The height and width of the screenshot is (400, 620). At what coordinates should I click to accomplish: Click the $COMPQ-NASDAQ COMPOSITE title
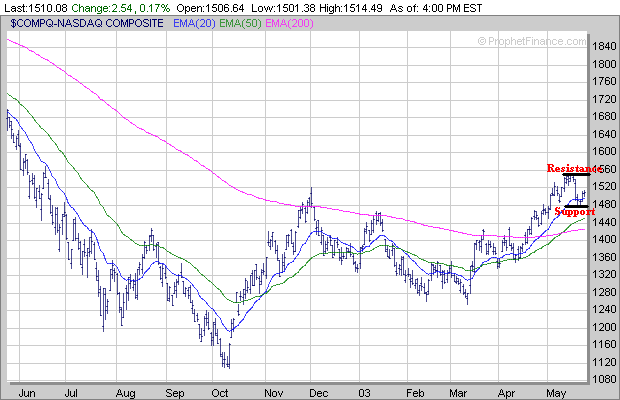[x=87, y=23]
